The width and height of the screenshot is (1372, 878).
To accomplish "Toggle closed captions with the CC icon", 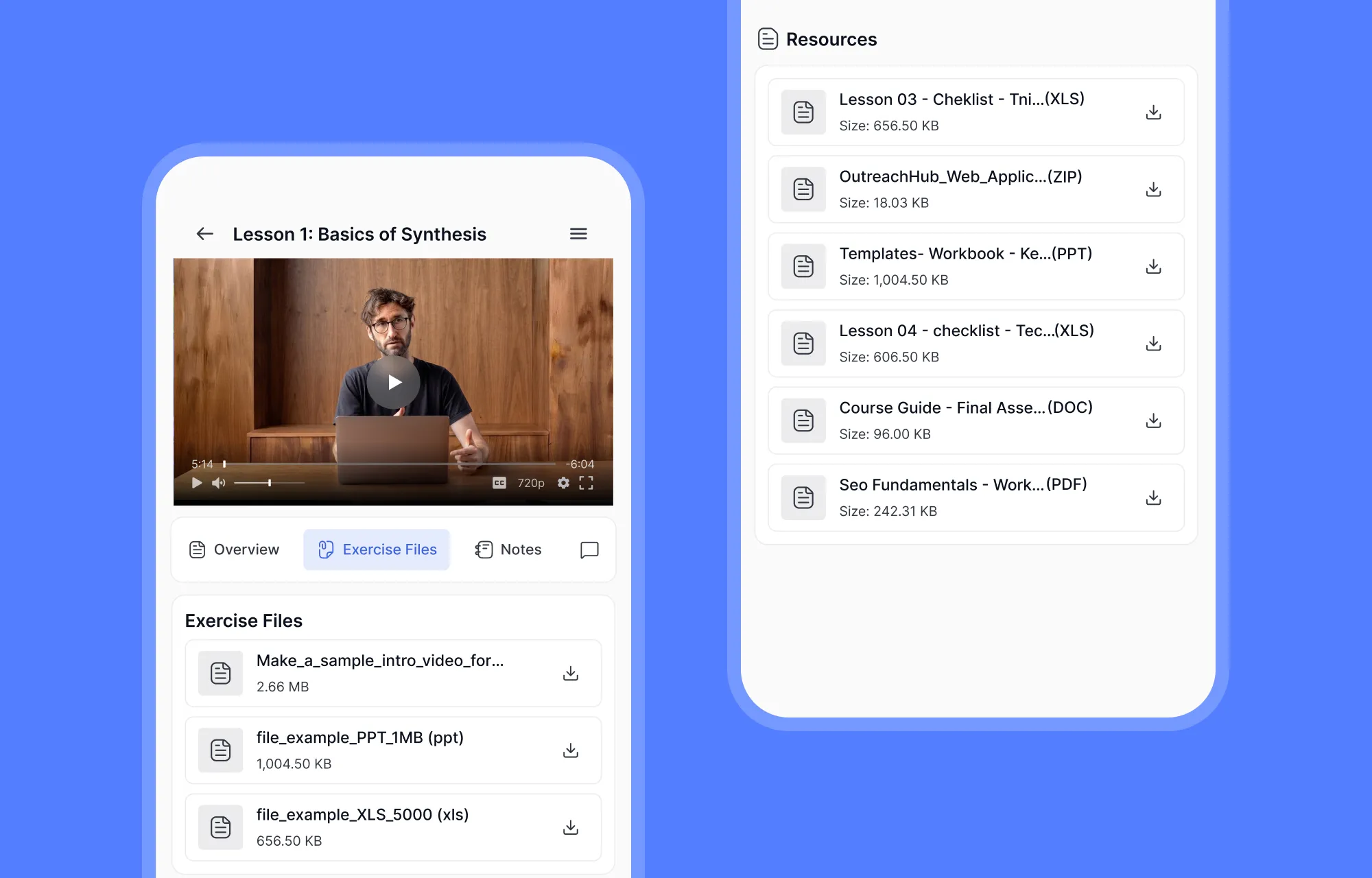I will tap(499, 483).
